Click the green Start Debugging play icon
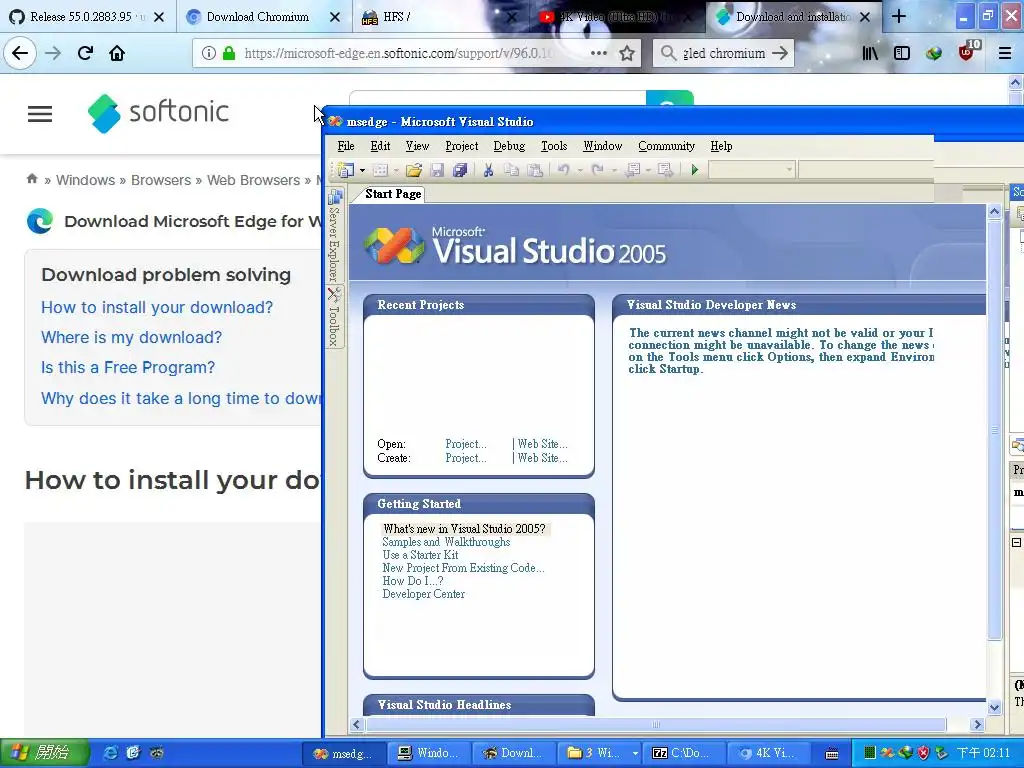 (x=694, y=170)
